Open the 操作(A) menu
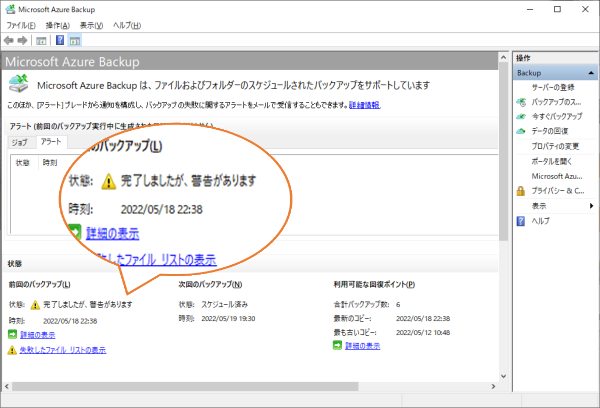 (x=57, y=26)
